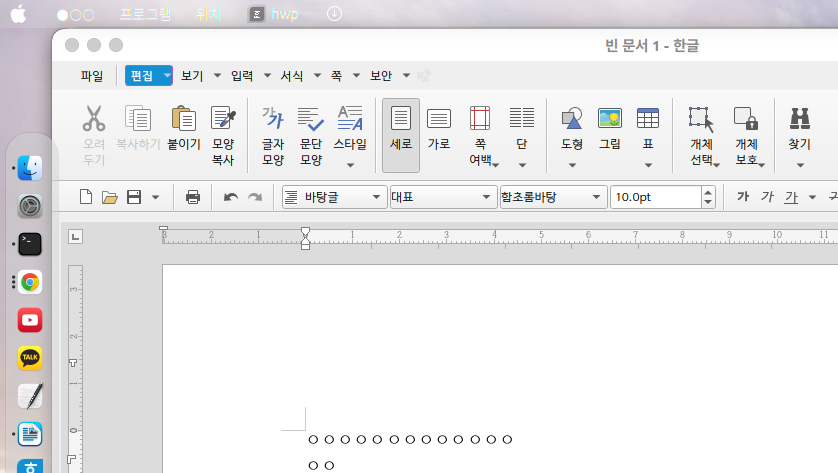The width and height of the screenshot is (838, 473).
Task: Insert a shape with 도형 icon
Action: click(572, 118)
